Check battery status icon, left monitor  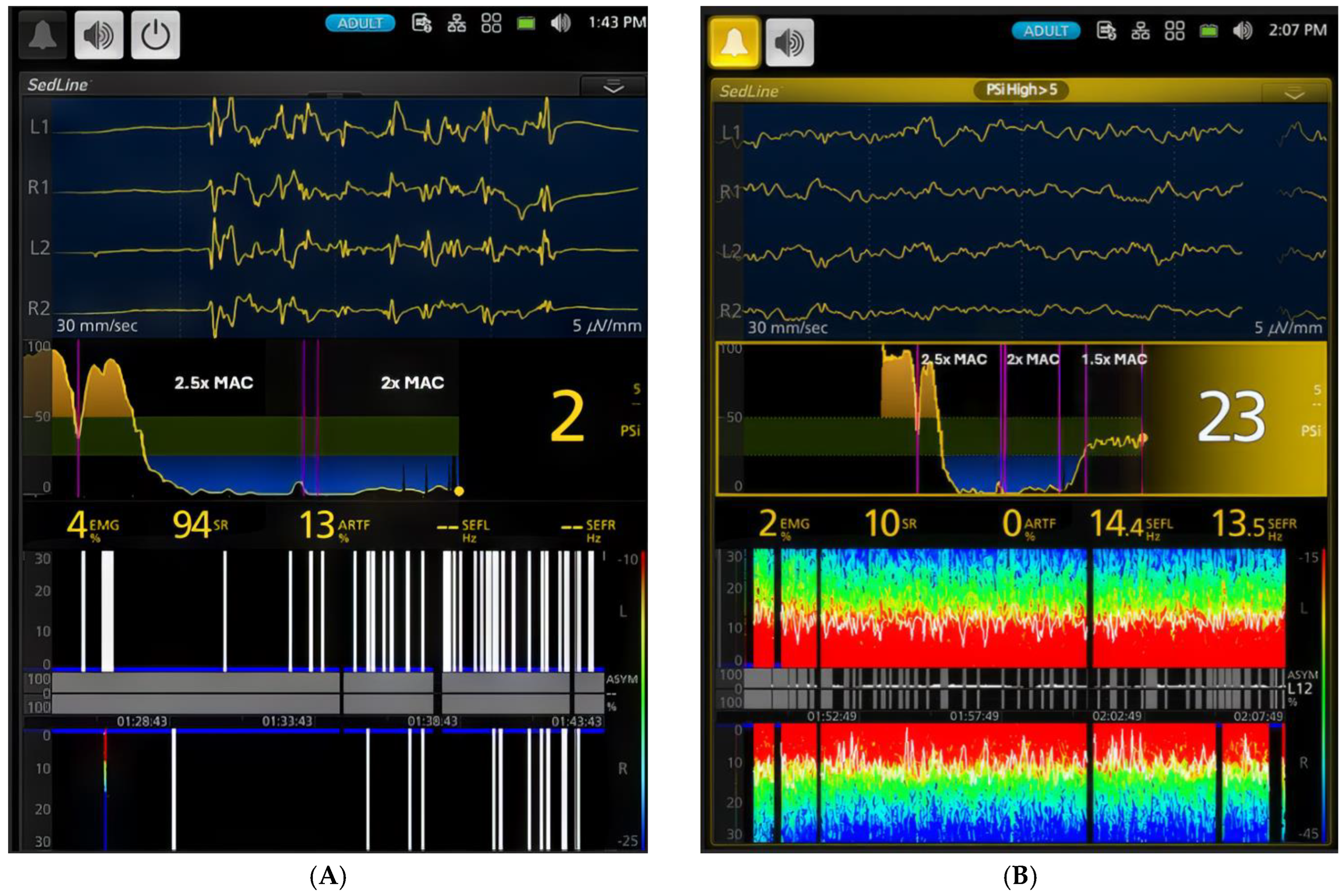coord(526,24)
